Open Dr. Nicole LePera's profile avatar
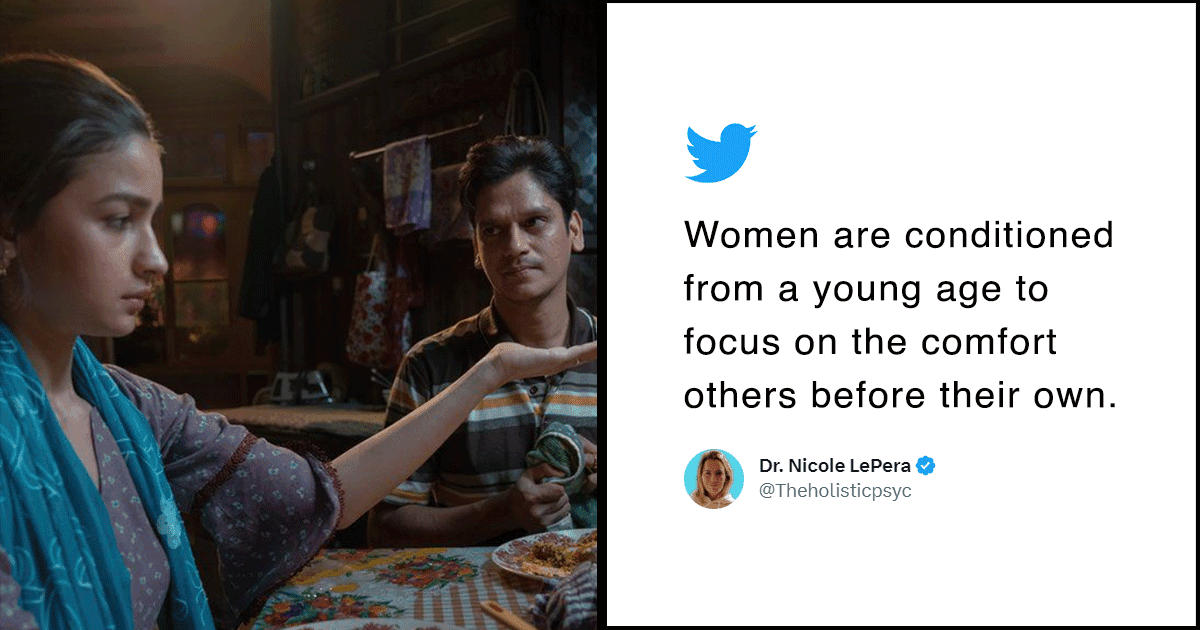 coord(714,479)
